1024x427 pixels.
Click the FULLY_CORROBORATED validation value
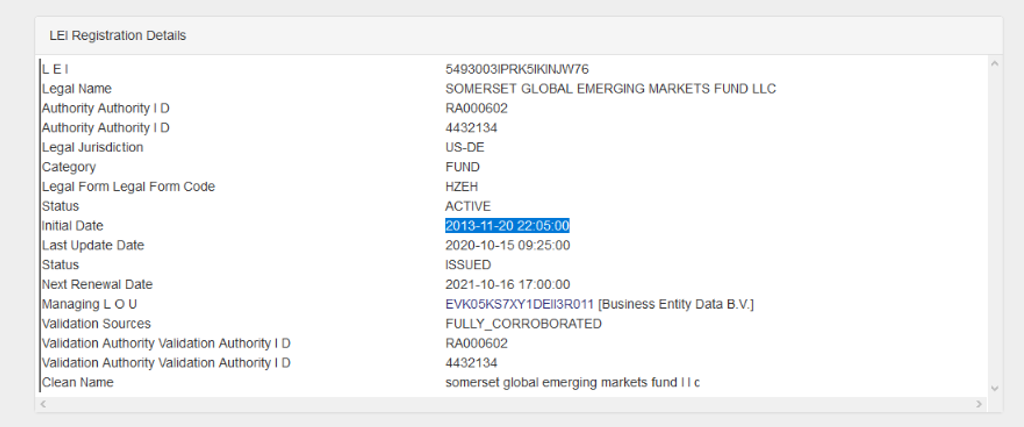click(523, 324)
